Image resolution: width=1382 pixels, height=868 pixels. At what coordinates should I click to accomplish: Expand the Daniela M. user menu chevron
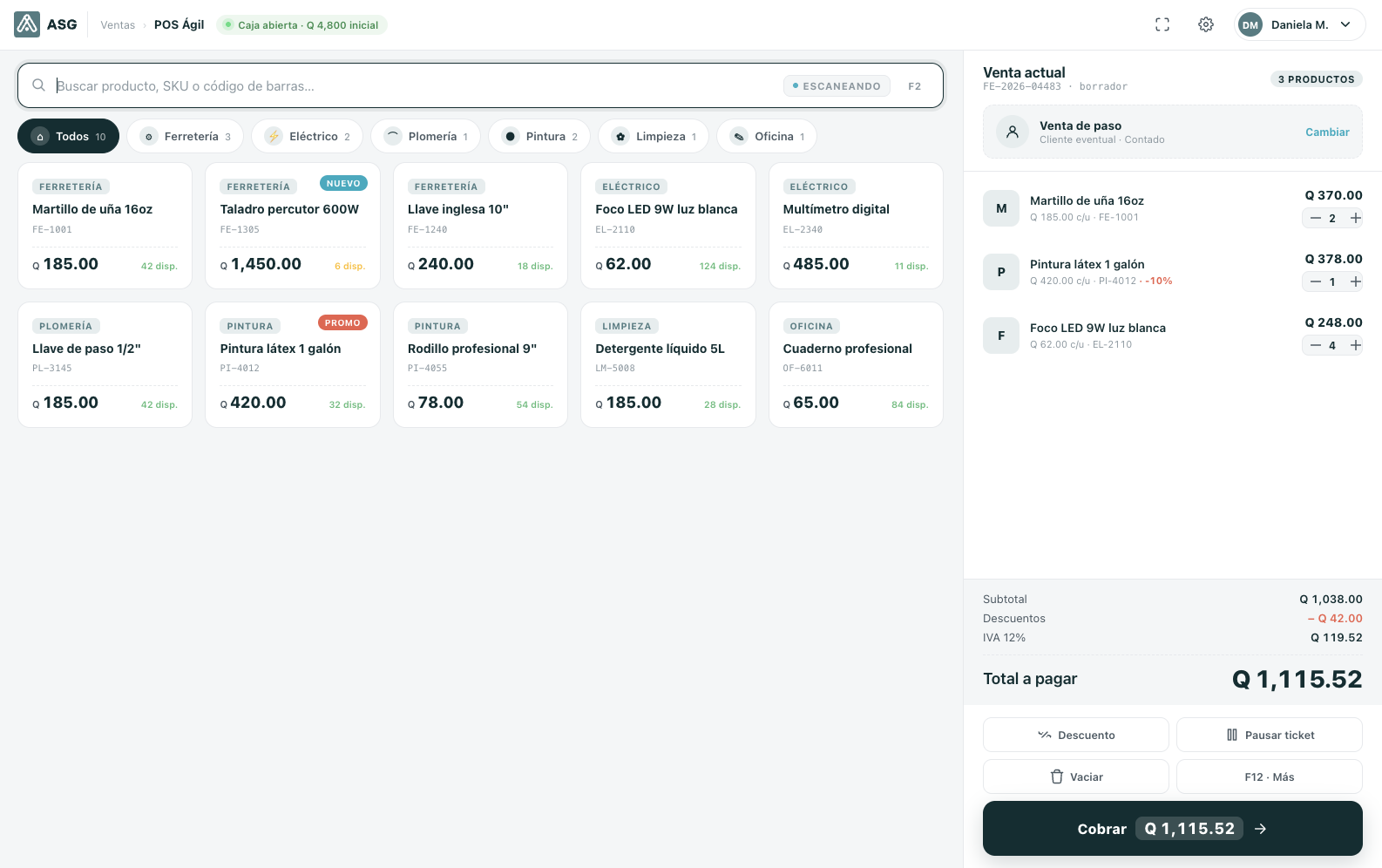click(x=1345, y=24)
